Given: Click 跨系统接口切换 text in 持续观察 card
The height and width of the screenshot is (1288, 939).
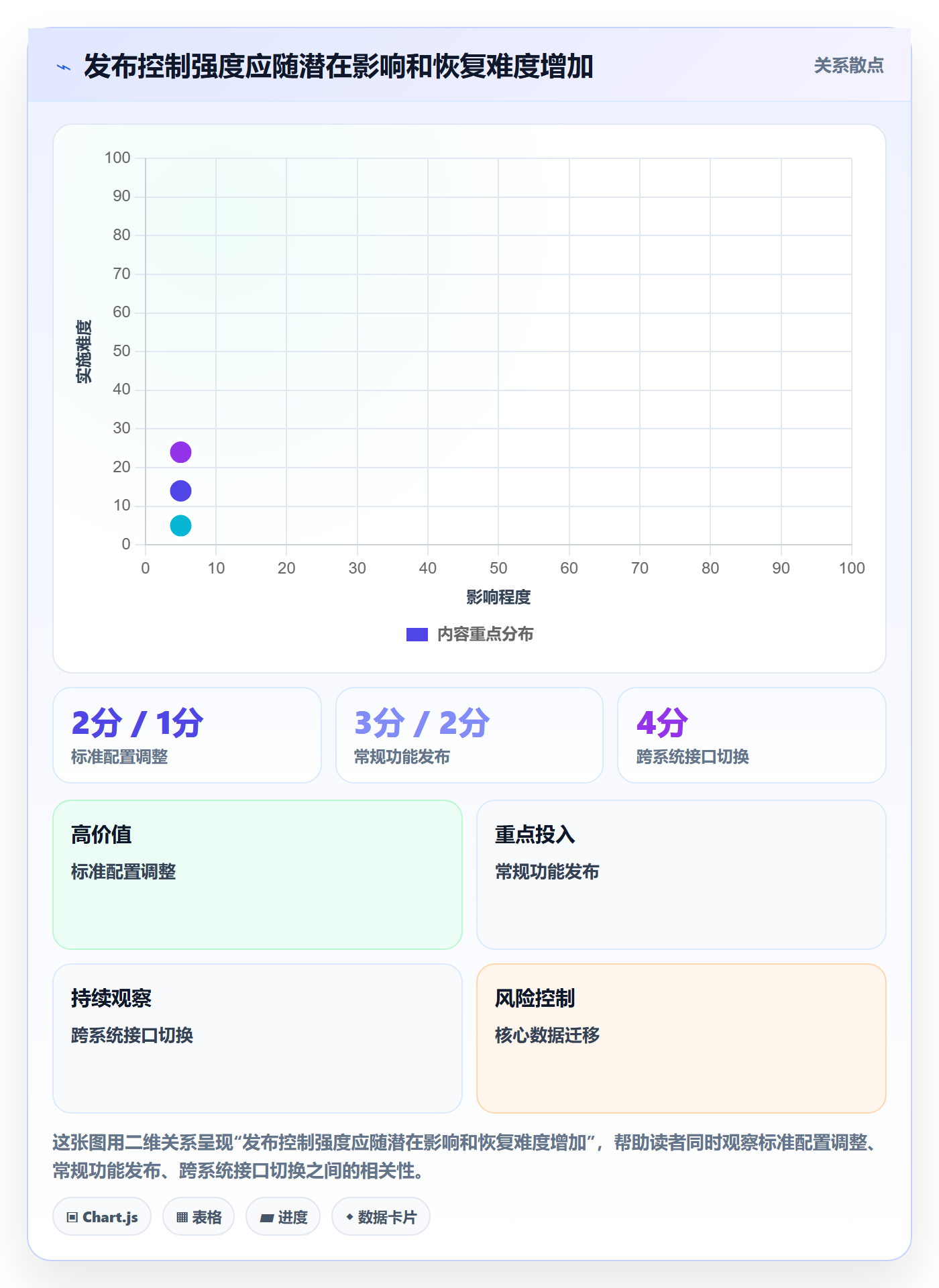Looking at the screenshot, I should tap(132, 1035).
